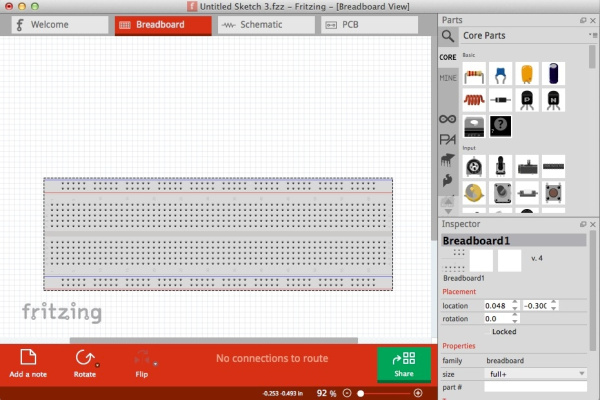Switch to the Schematic tab

tap(266, 25)
